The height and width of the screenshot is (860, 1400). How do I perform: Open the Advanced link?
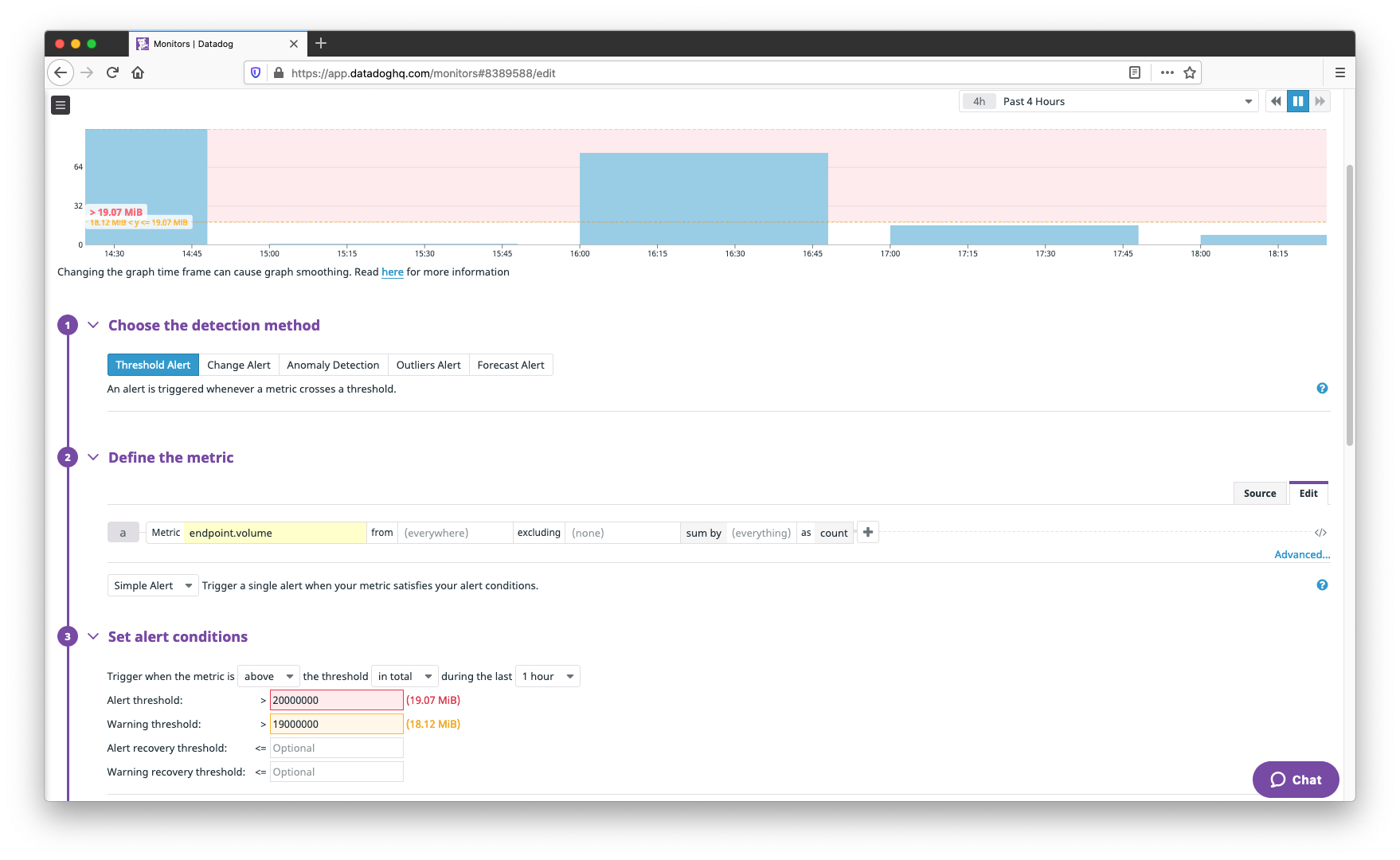tap(1301, 553)
